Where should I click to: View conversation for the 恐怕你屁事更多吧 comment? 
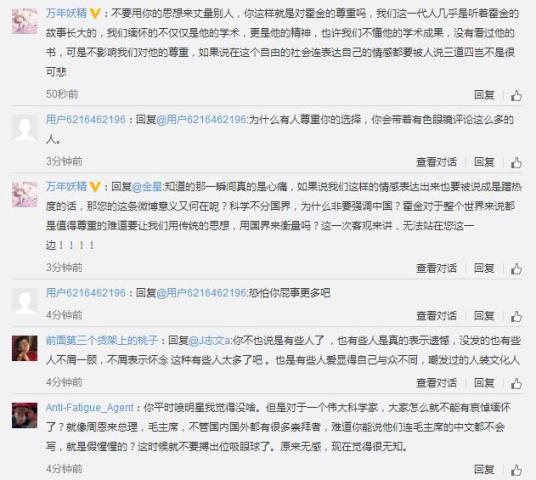437,316
